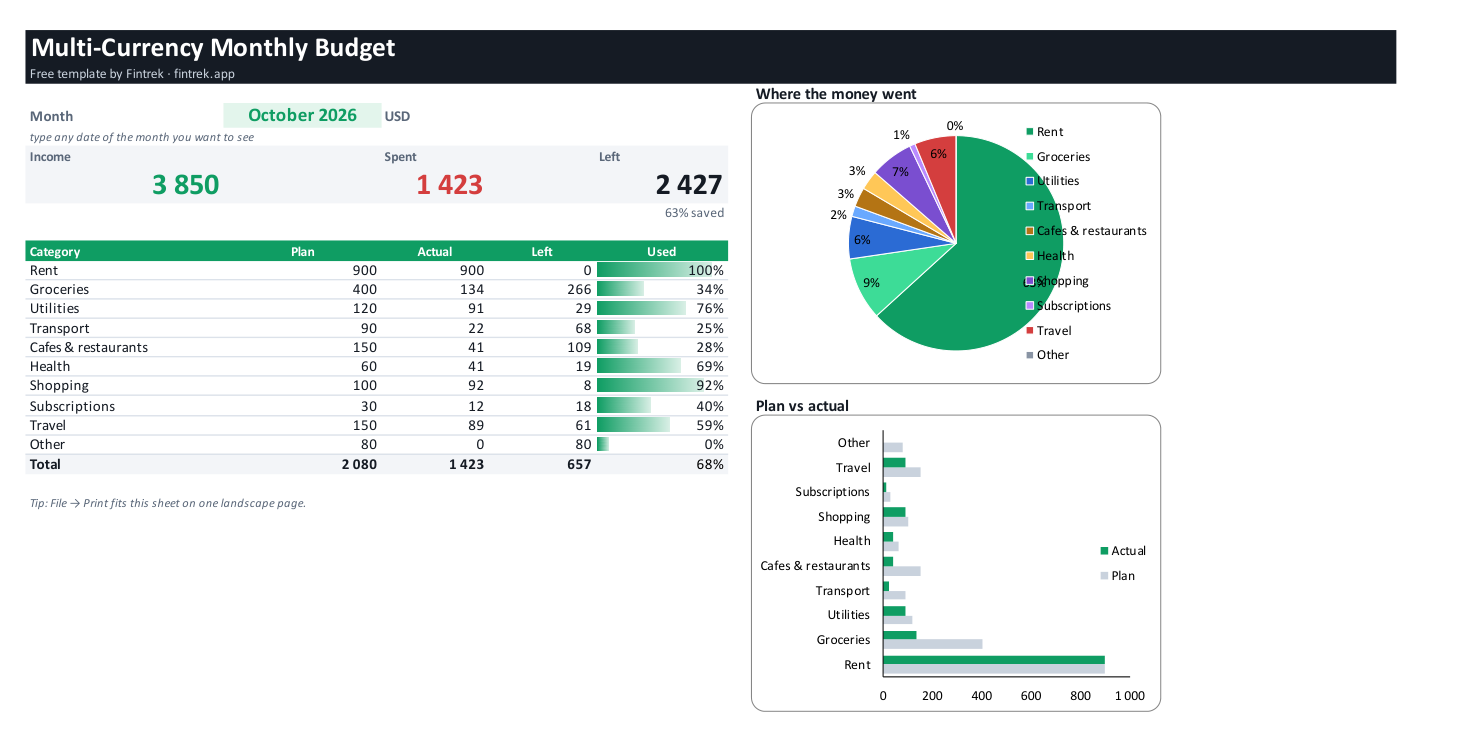Select Total left value 657
The image size is (1472, 736).
[x=579, y=464]
